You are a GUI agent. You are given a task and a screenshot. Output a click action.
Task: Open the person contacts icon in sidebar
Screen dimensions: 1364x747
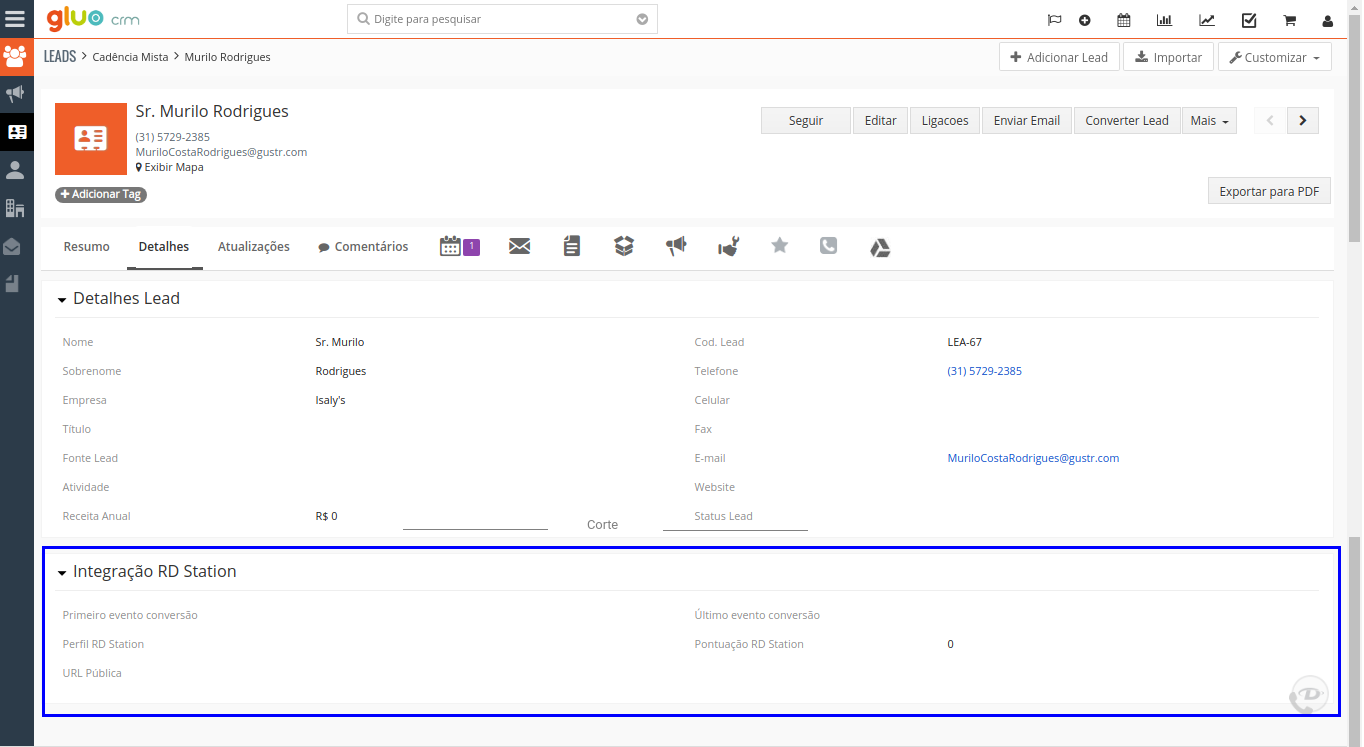(15, 170)
